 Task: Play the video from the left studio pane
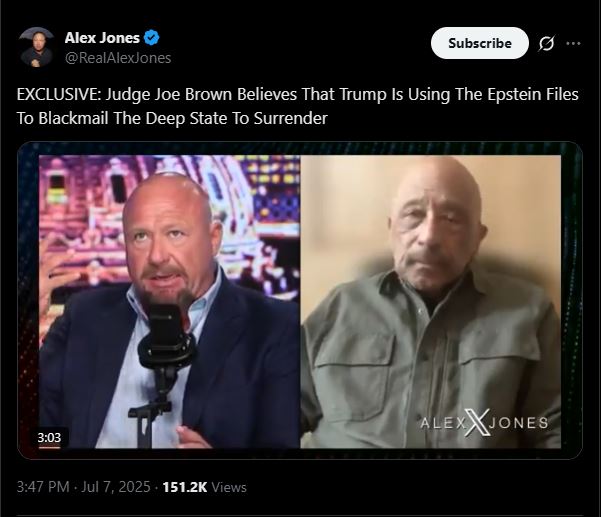(169, 301)
